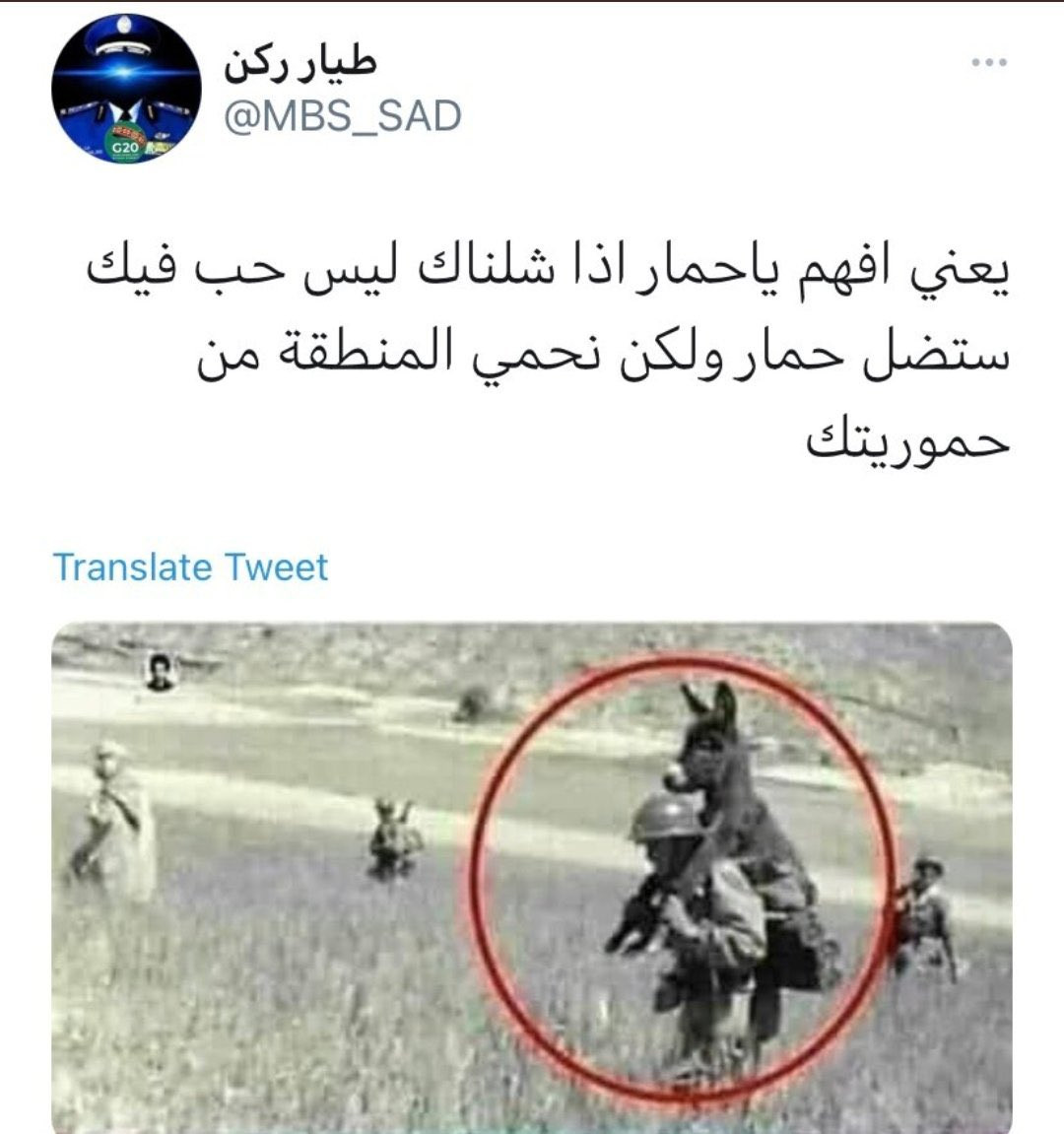Open the @MBS_SAD handle

click(x=342, y=116)
